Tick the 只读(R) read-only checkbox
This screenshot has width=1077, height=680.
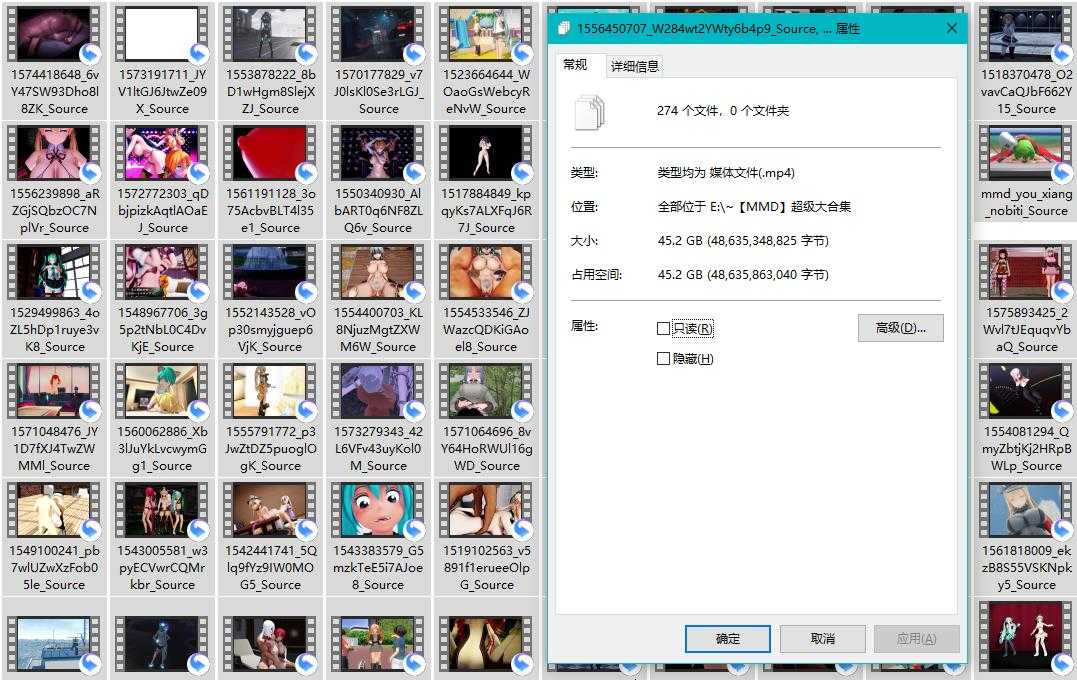pyautogui.click(x=663, y=328)
